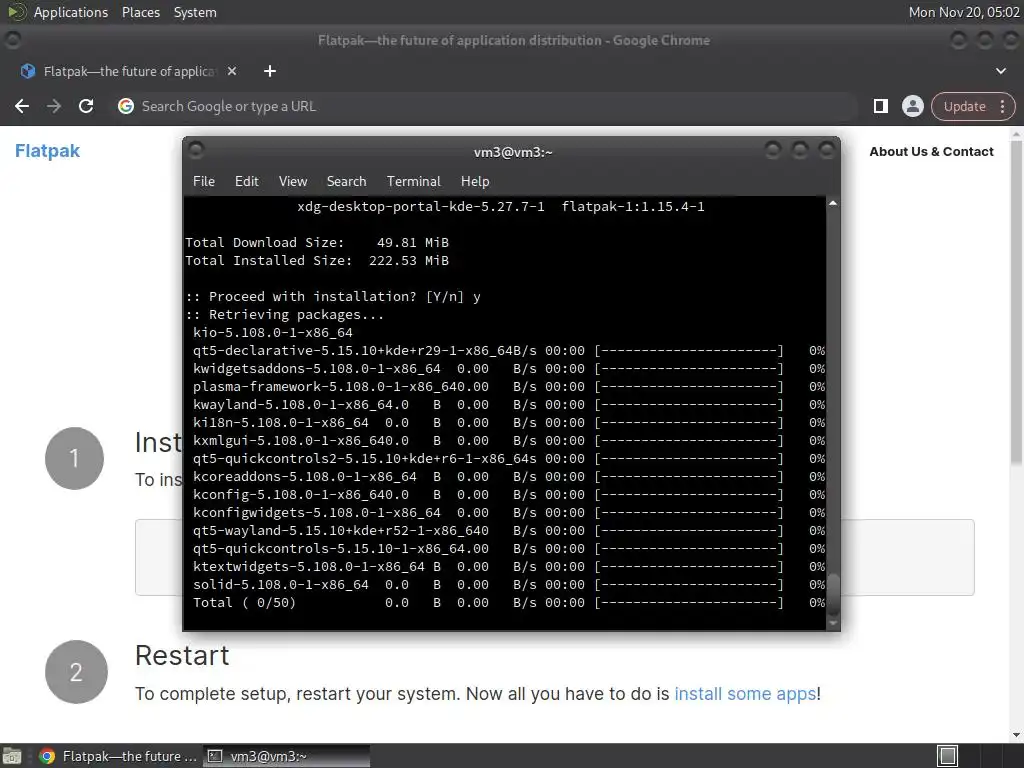This screenshot has width=1024, height=768.
Task: Follow the 'install some apps' link
Action: coord(744,694)
